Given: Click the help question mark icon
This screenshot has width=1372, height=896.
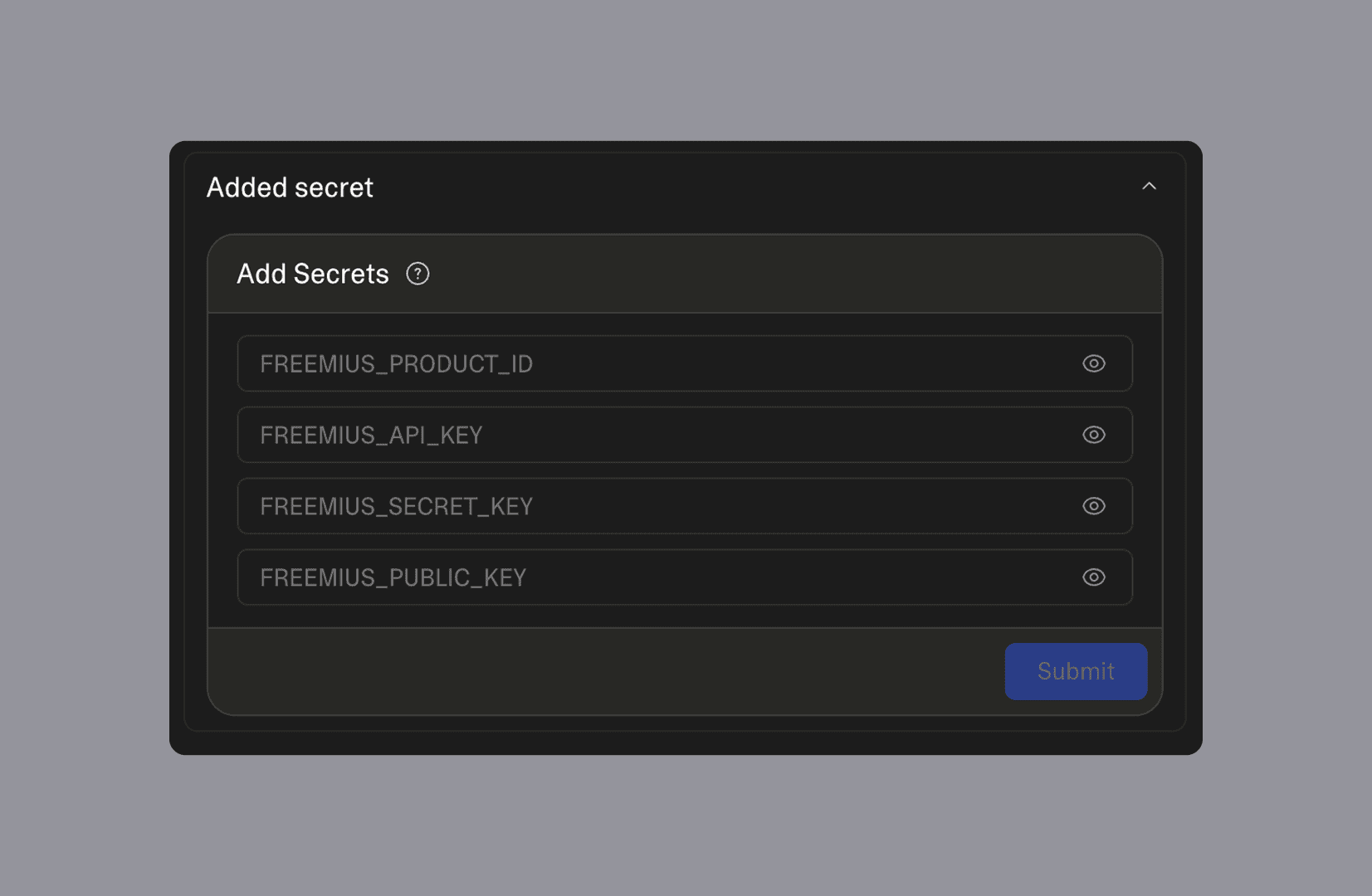Looking at the screenshot, I should tap(417, 274).
